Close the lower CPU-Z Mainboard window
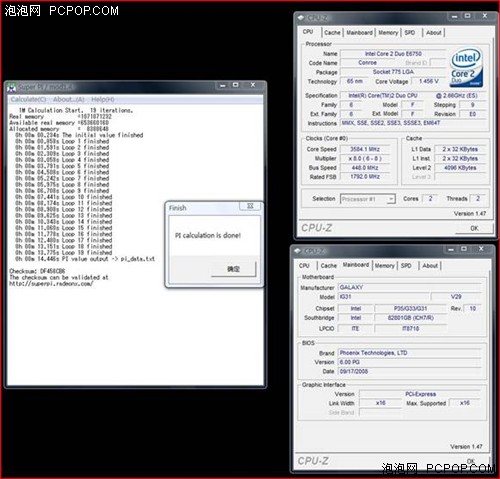Image resolution: width=500 pixels, height=479 pixels. (481, 249)
